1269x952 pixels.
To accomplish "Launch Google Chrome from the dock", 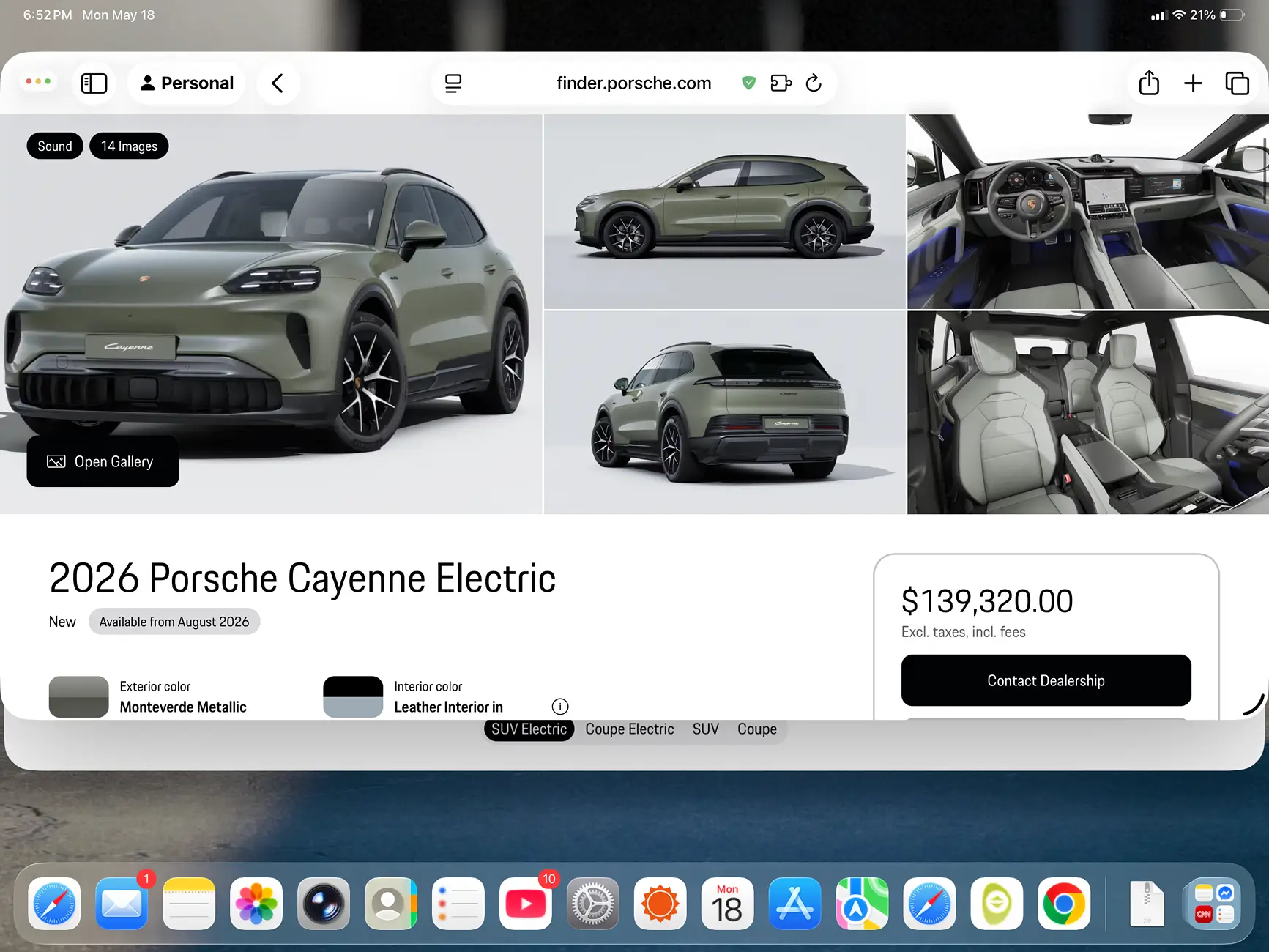I will pyautogui.click(x=1065, y=904).
